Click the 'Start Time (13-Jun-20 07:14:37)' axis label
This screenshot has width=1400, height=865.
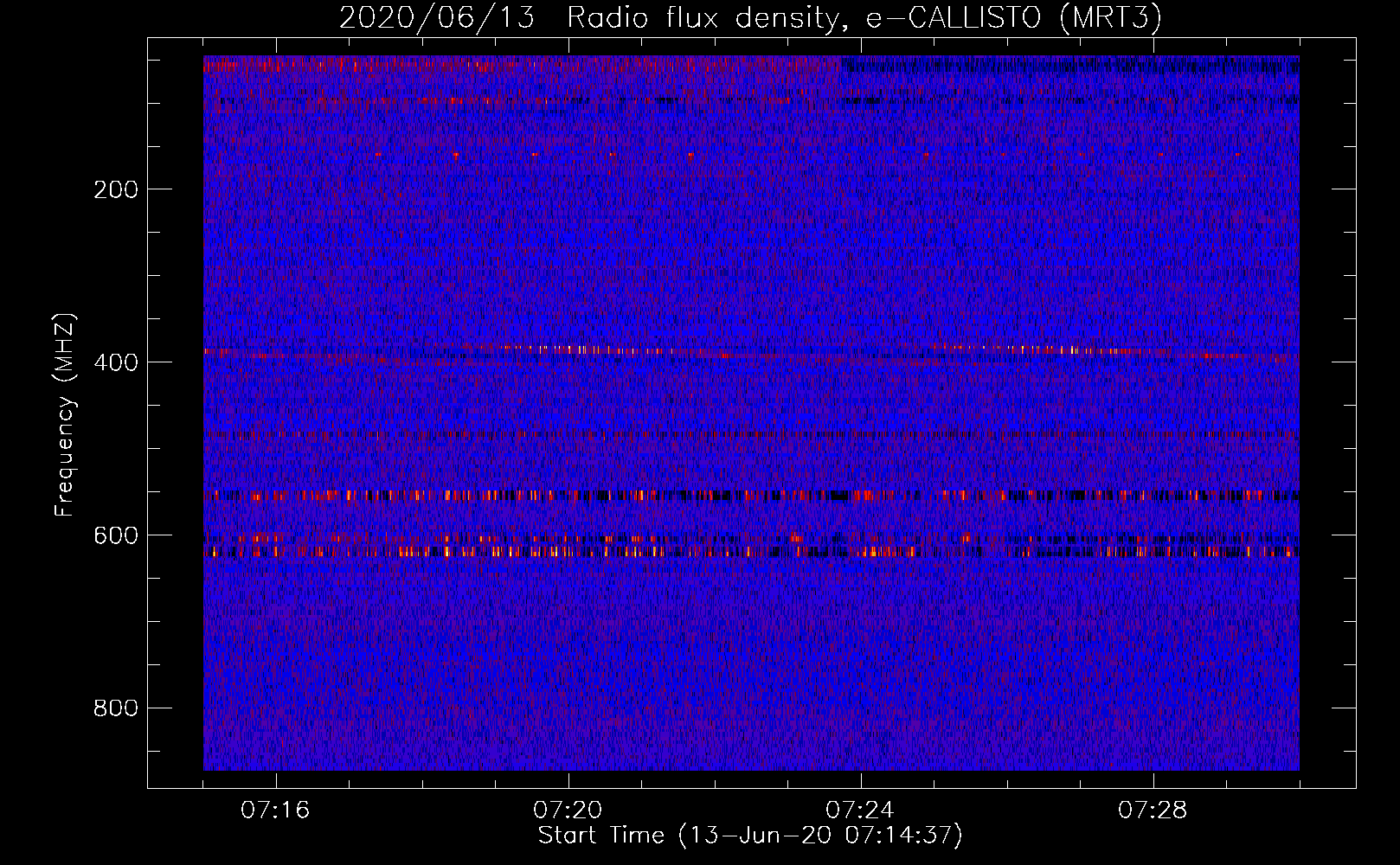tap(750, 836)
